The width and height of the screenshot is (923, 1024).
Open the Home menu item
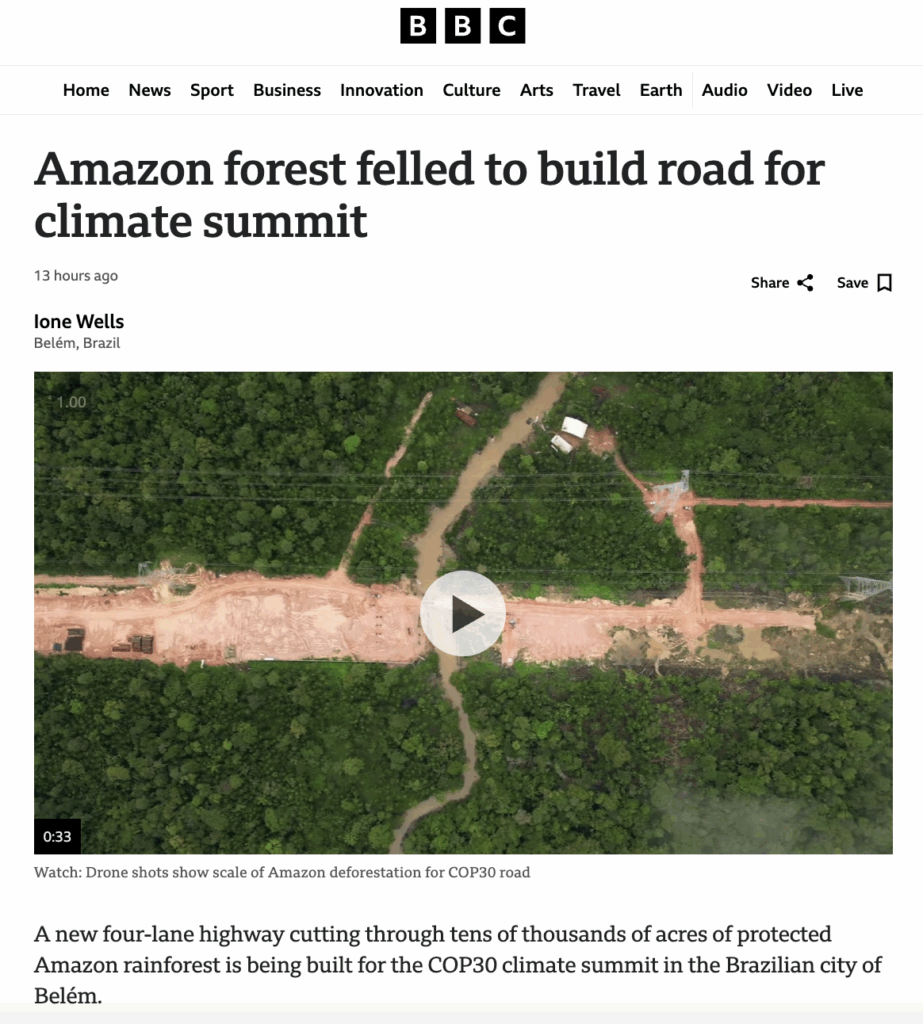pos(86,90)
